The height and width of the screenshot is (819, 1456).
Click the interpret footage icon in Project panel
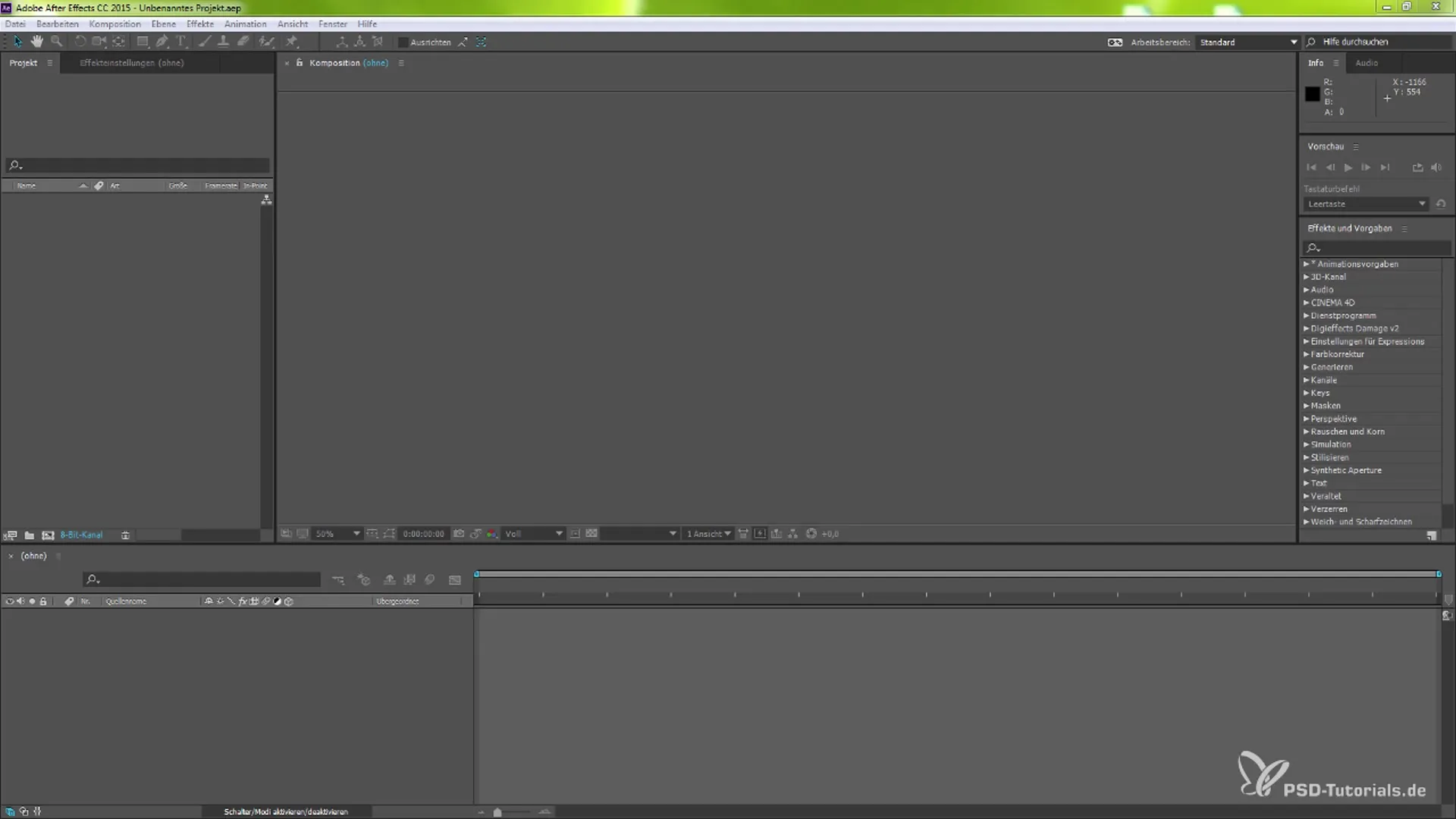(11, 535)
